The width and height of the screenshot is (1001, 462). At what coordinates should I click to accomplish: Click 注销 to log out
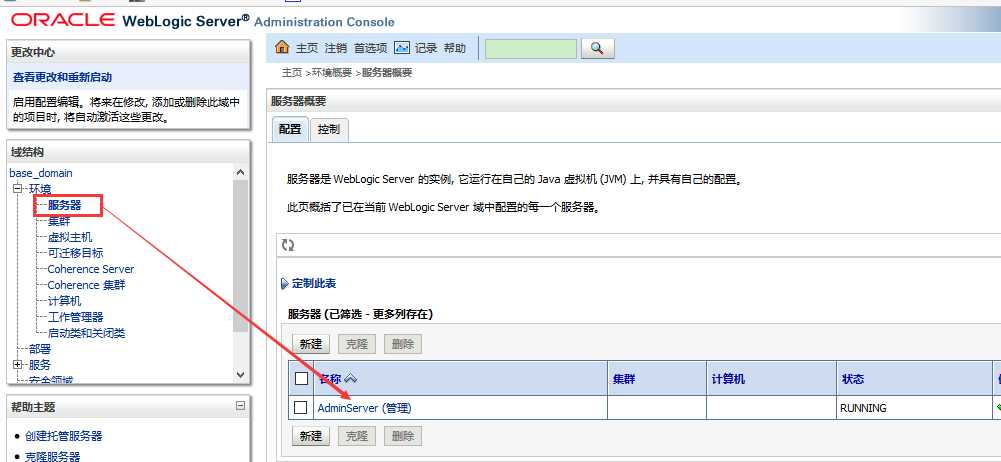click(x=335, y=48)
